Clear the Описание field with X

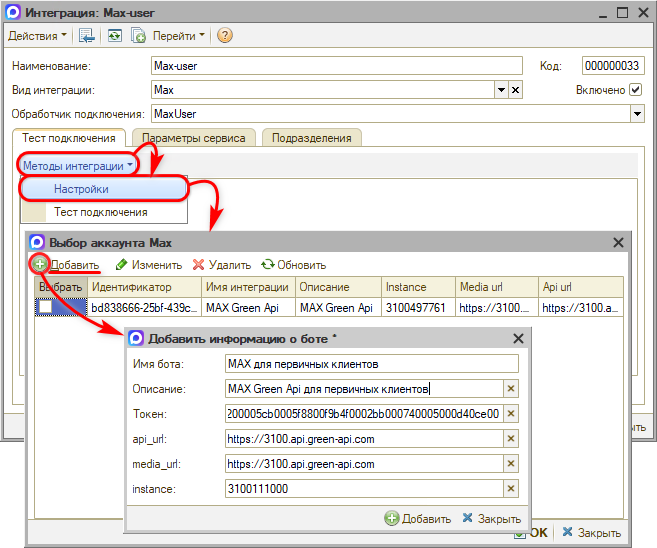click(511, 389)
